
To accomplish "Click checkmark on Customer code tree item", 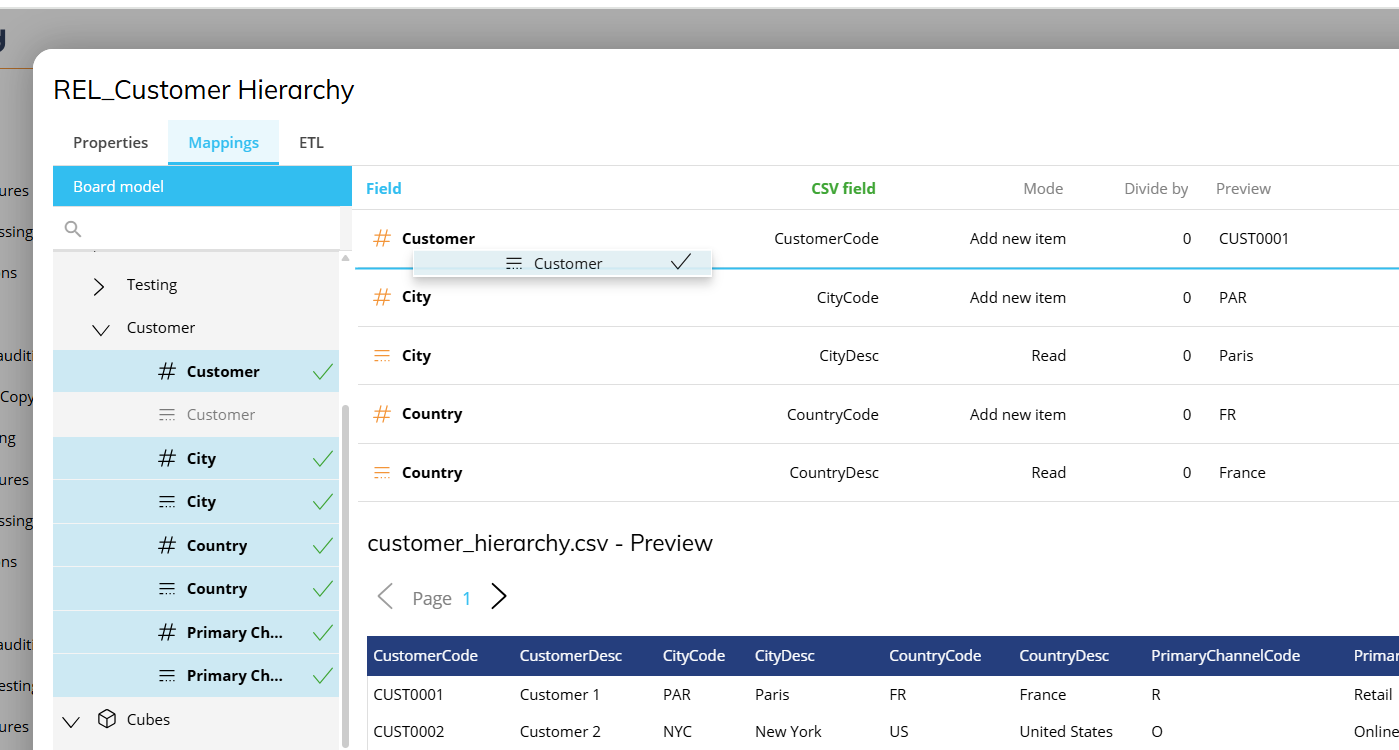I will point(322,372).
